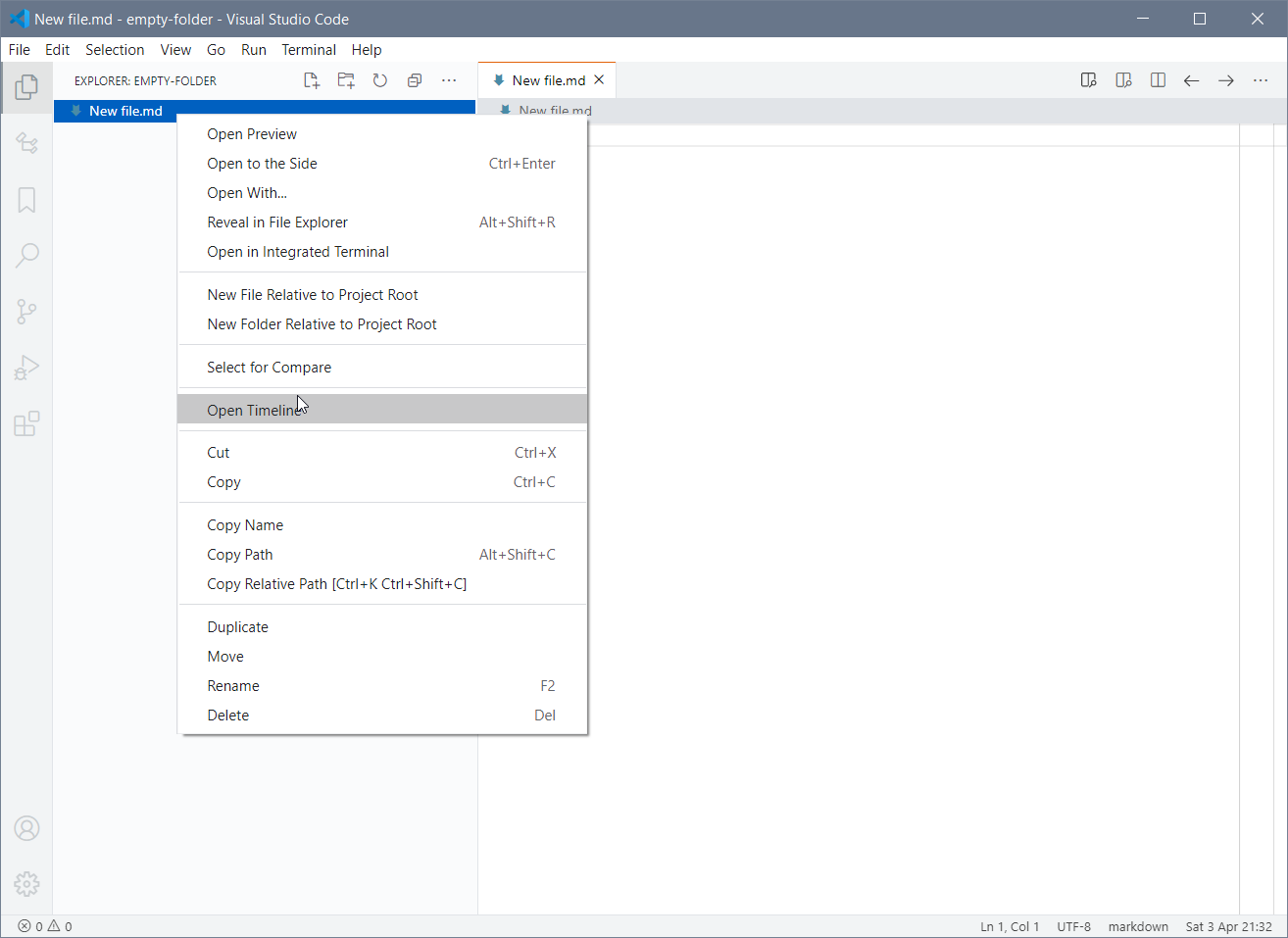Open the Manage settings gear menu
The height and width of the screenshot is (938, 1288).
point(26,883)
